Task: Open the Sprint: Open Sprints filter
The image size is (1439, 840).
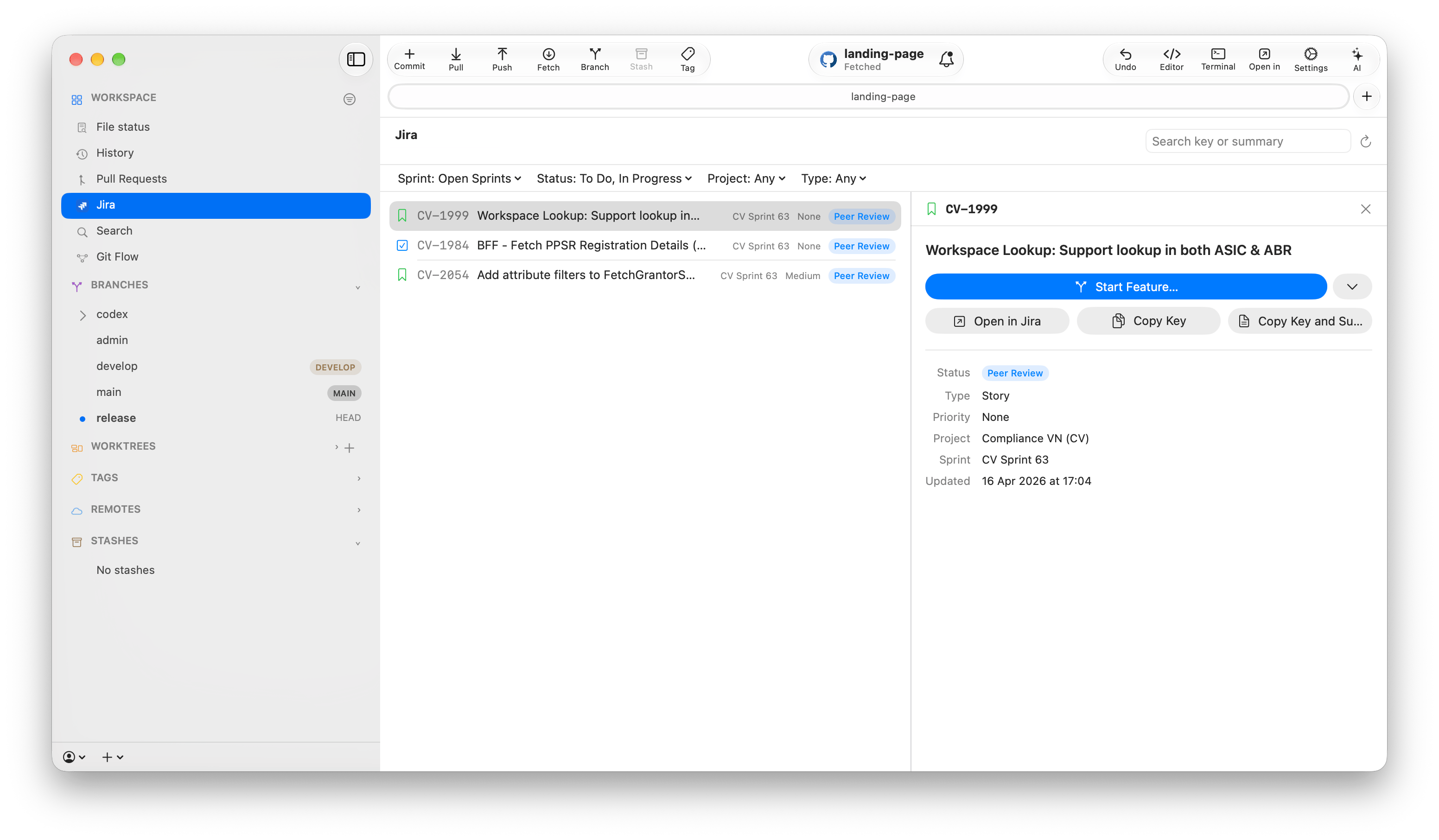Action: click(459, 179)
